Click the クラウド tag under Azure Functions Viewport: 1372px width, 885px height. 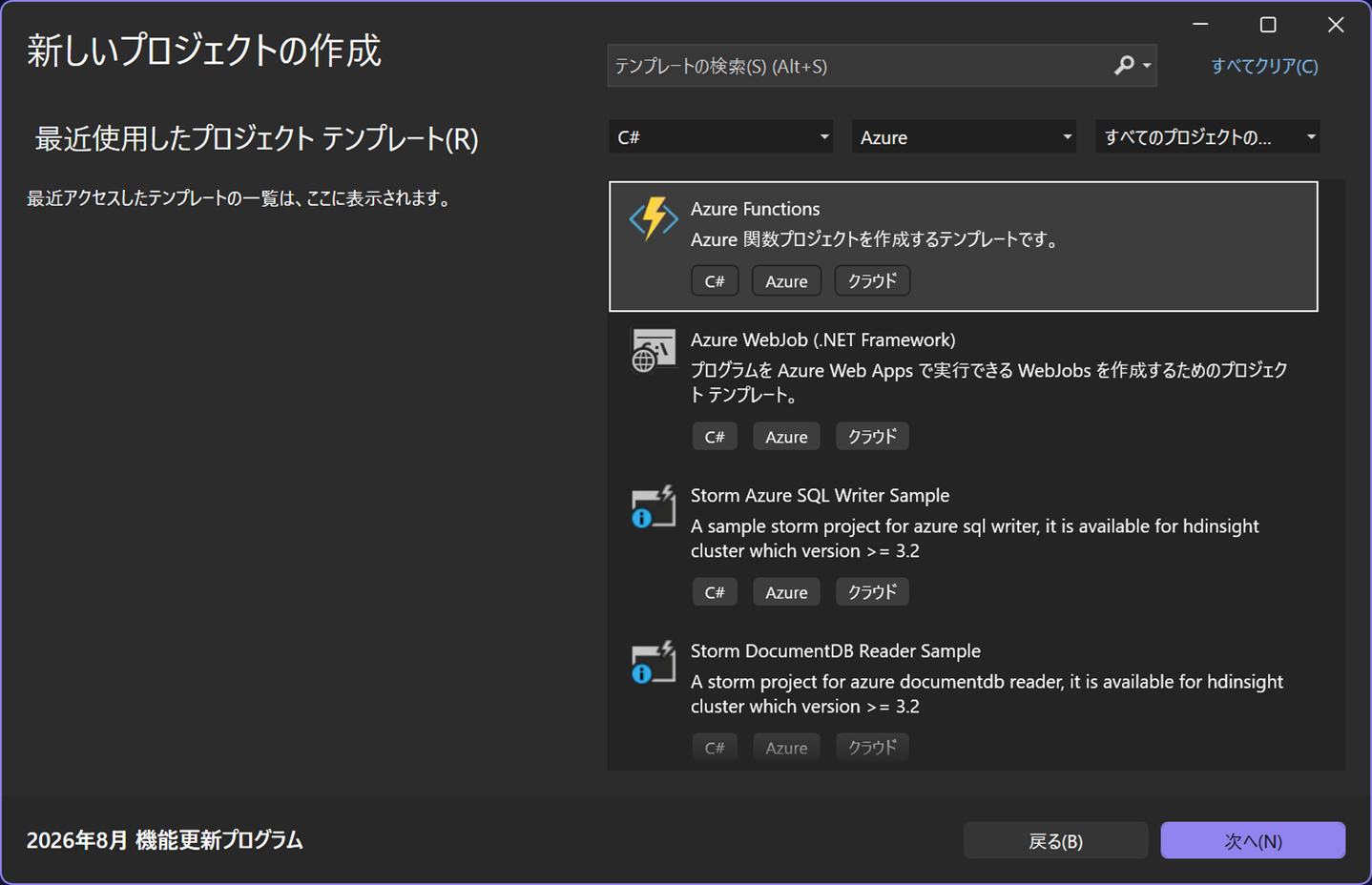(x=872, y=281)
